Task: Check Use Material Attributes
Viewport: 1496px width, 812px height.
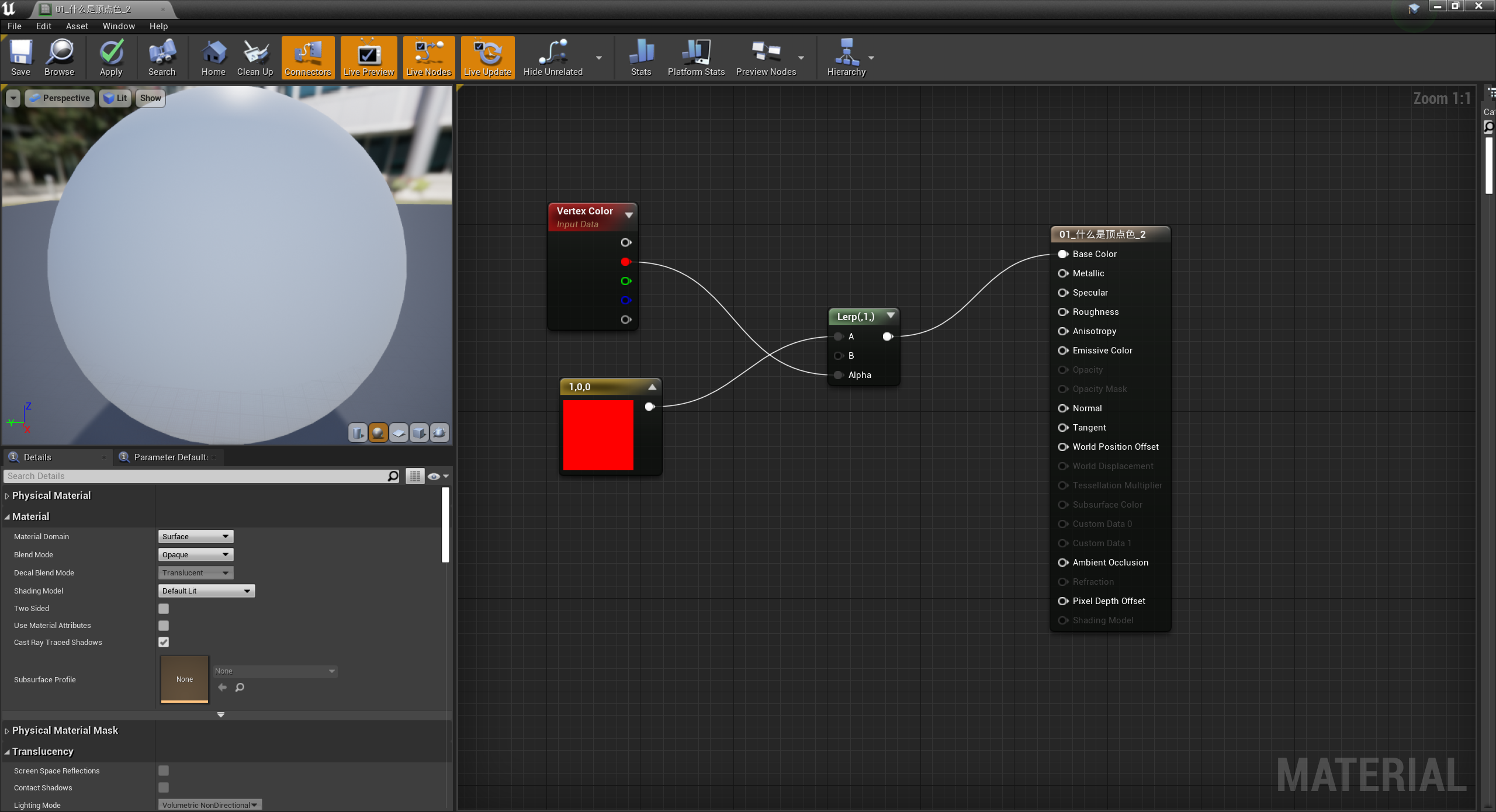Action: click(x=163, y=625)
